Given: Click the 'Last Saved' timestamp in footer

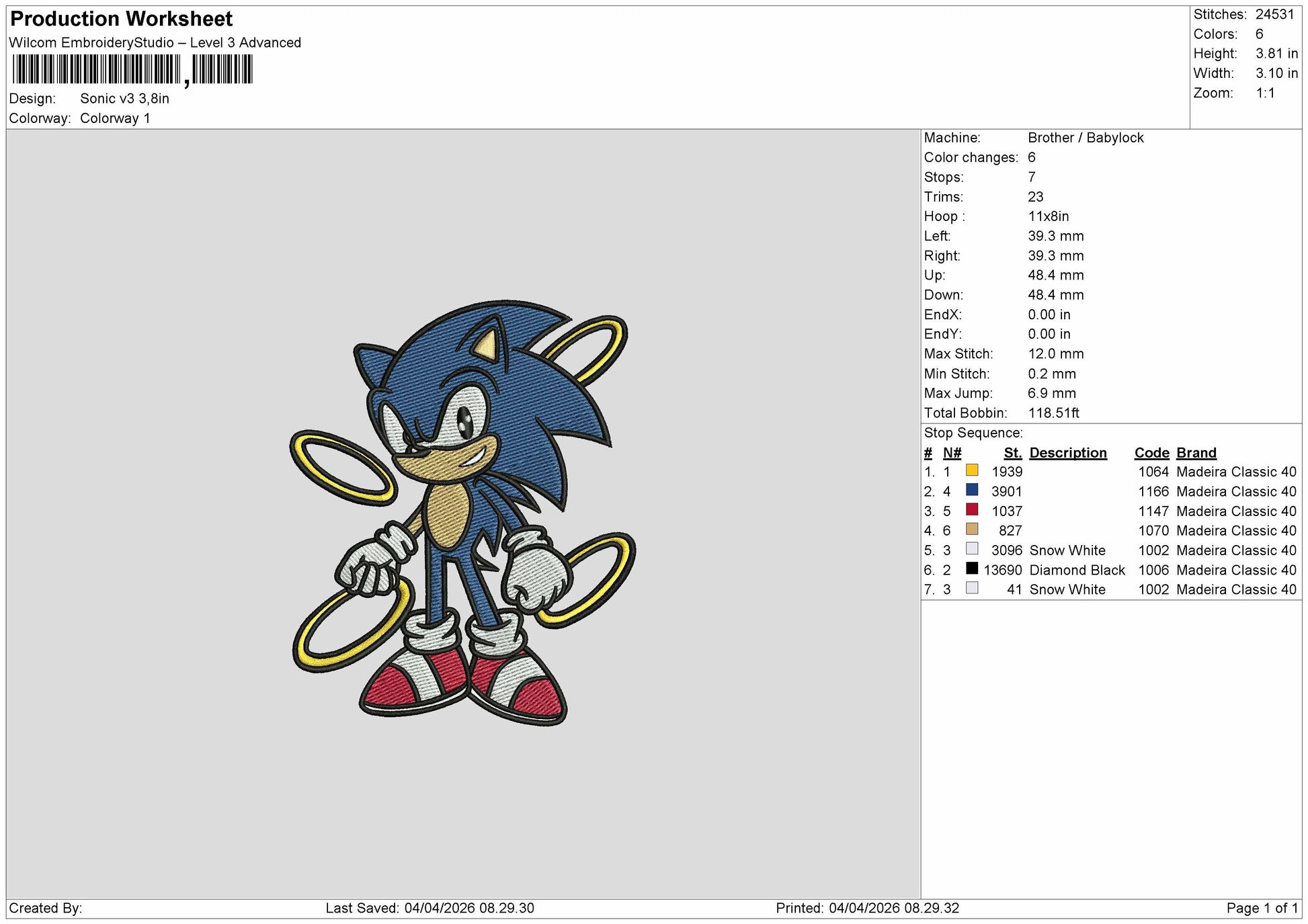Looking at the screenshot, I should click(x=430, y=909).
